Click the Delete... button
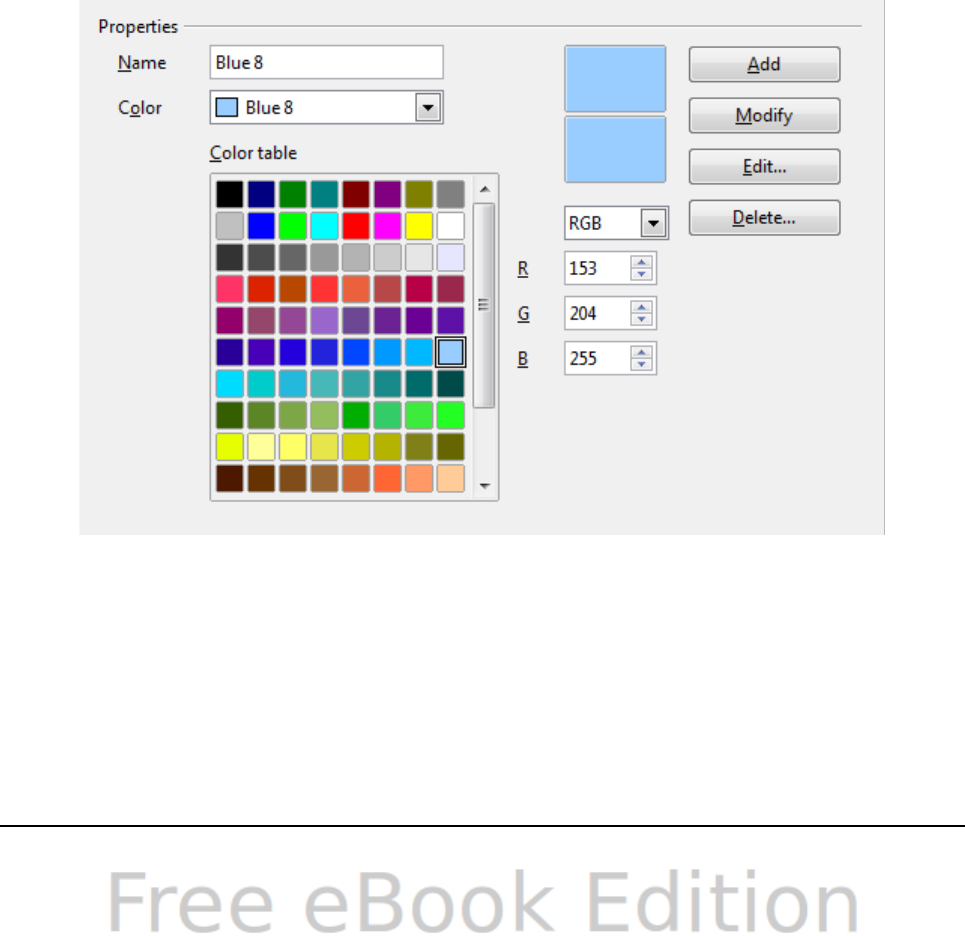 point(764,217)
